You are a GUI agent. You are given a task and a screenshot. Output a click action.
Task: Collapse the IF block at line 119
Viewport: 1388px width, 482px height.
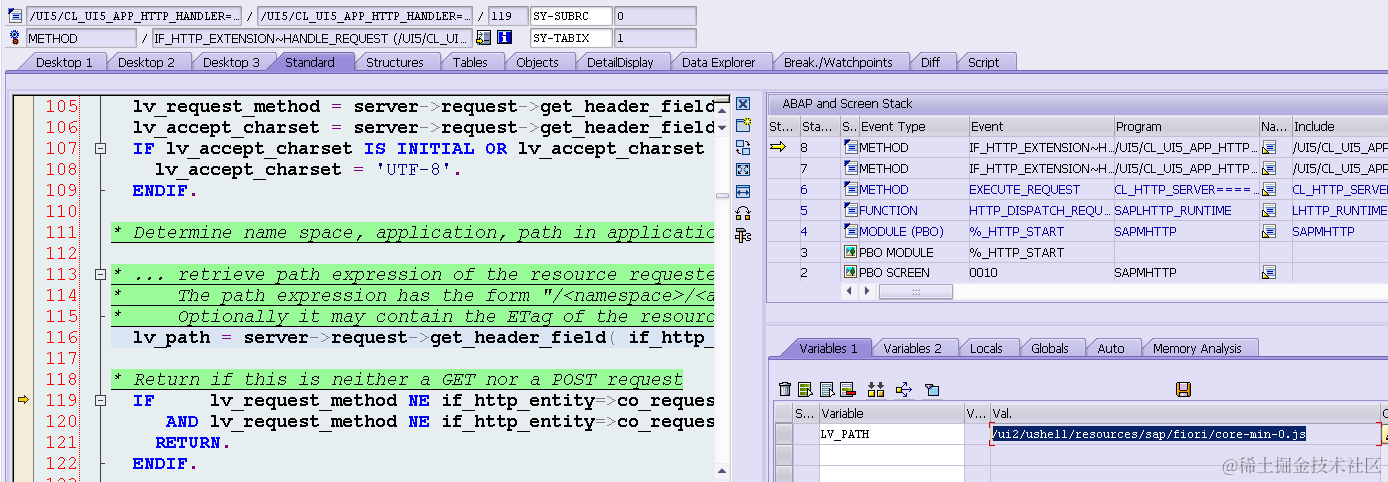pyautogui.click(x=100, y=400)
